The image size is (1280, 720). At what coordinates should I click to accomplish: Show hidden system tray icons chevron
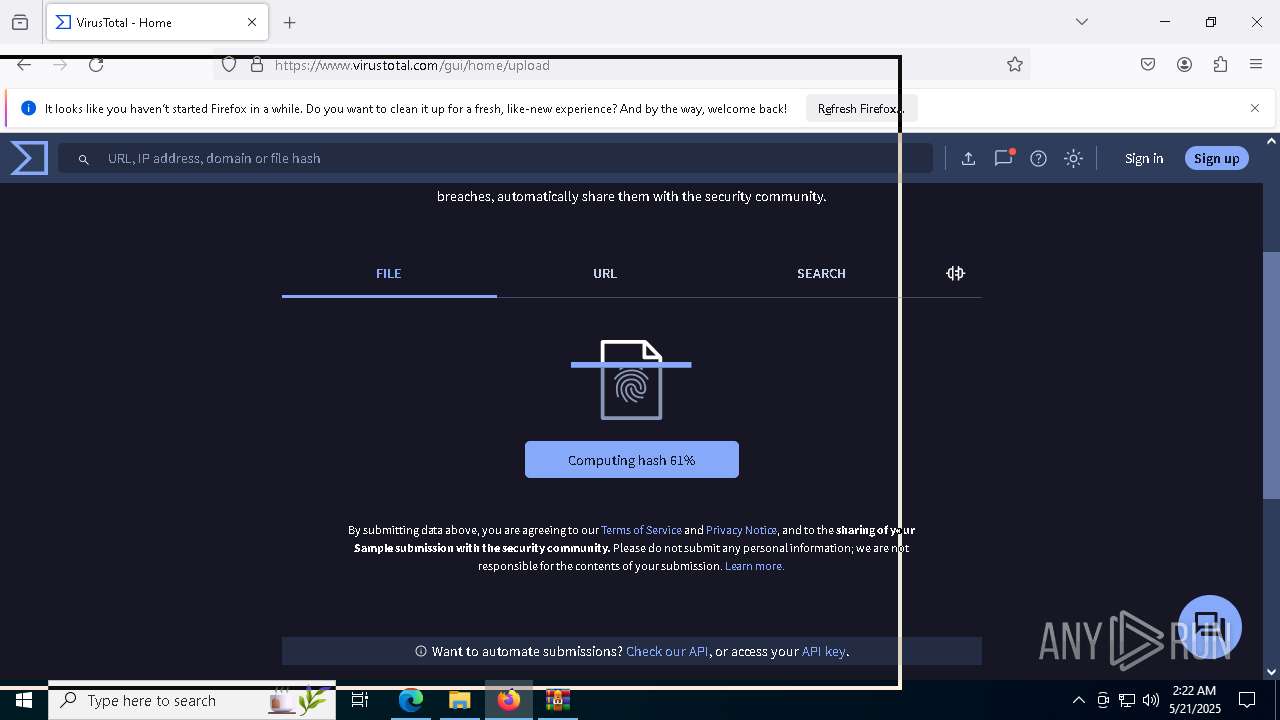click(x=1078, y=700)
